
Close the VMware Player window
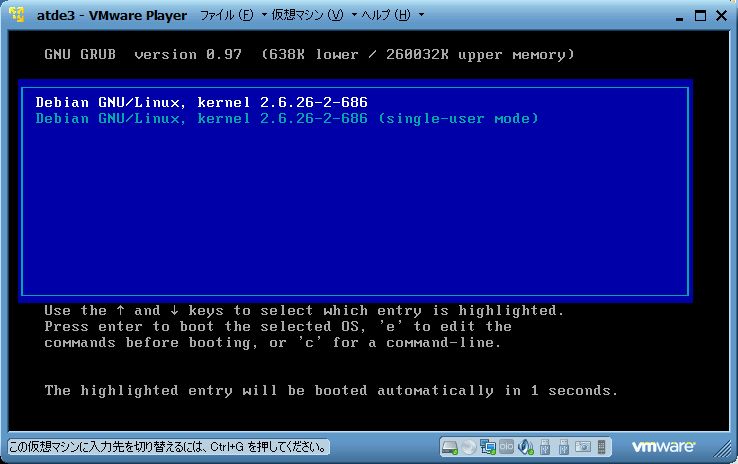(722, 16)
